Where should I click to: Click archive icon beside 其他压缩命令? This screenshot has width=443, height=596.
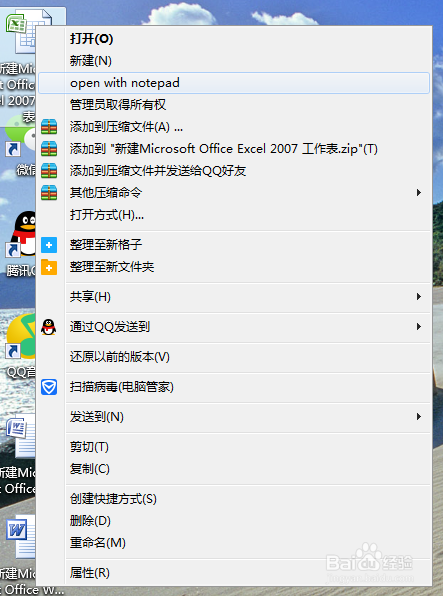49,193
